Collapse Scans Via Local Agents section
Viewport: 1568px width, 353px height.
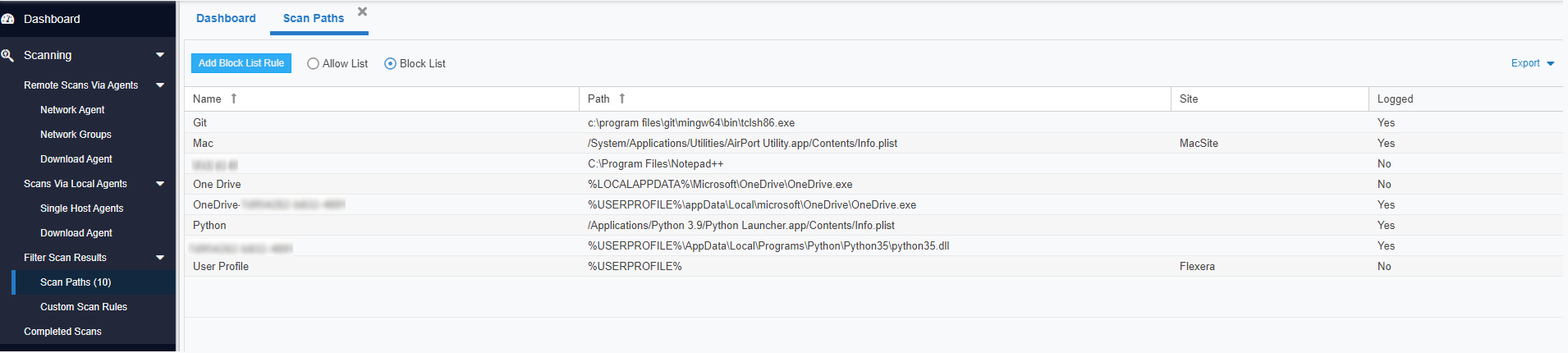160,184
